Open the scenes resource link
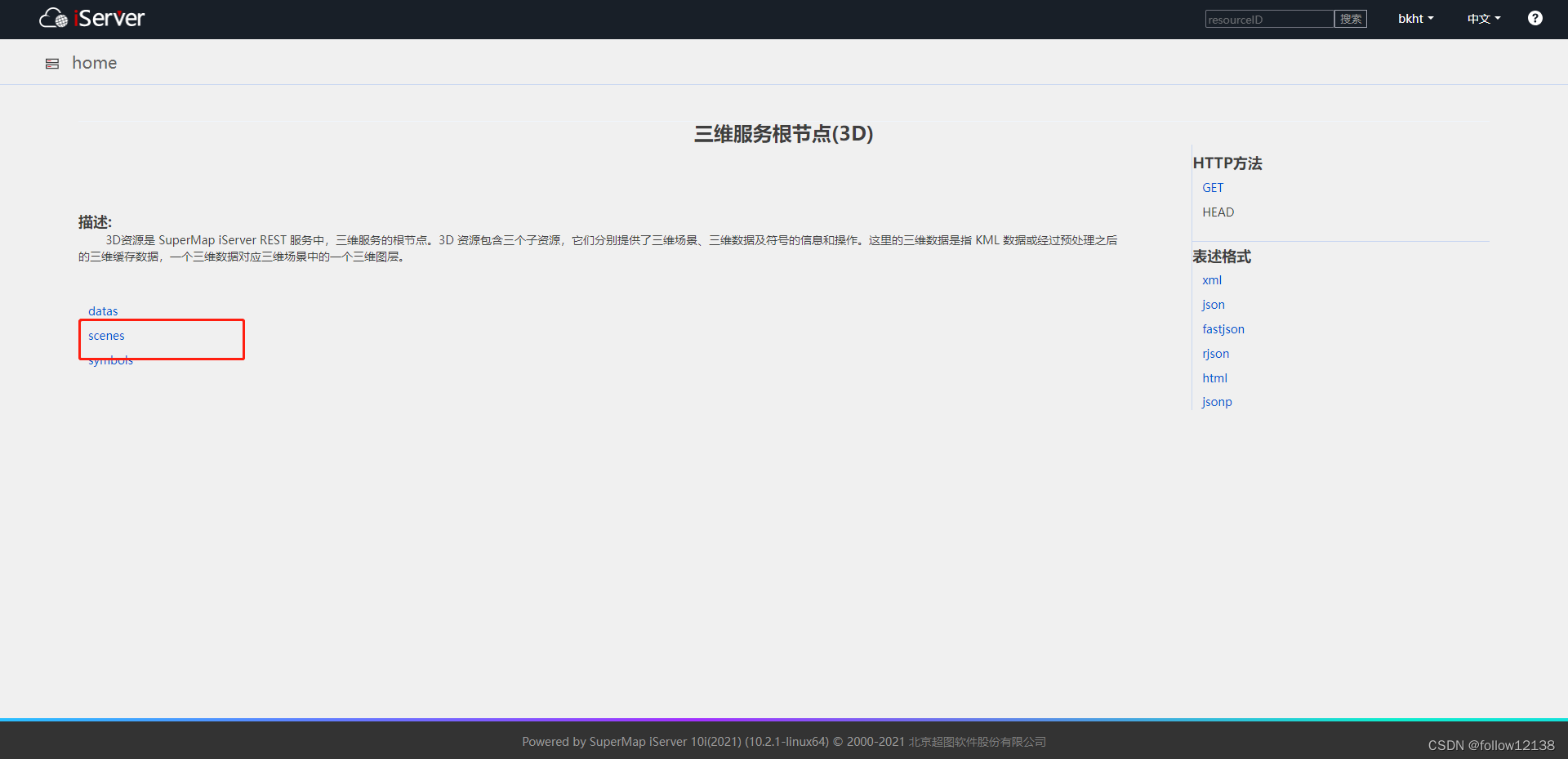1568x759 pixels. (106, 336)
